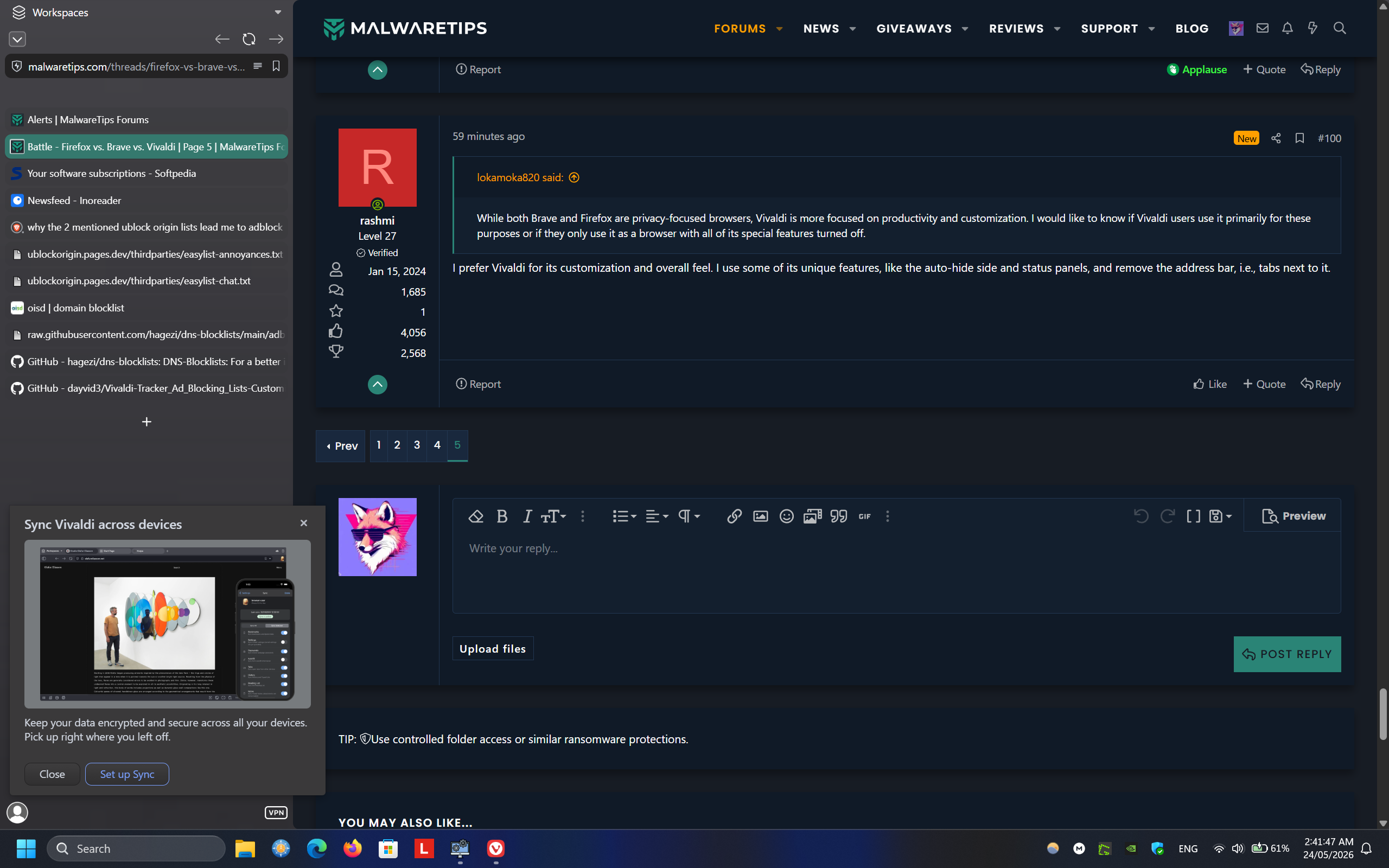This screenshot has width=1389, height=868.
Task: Click the eraser remove-formatting icon
Action: click(x=476, y=516)
